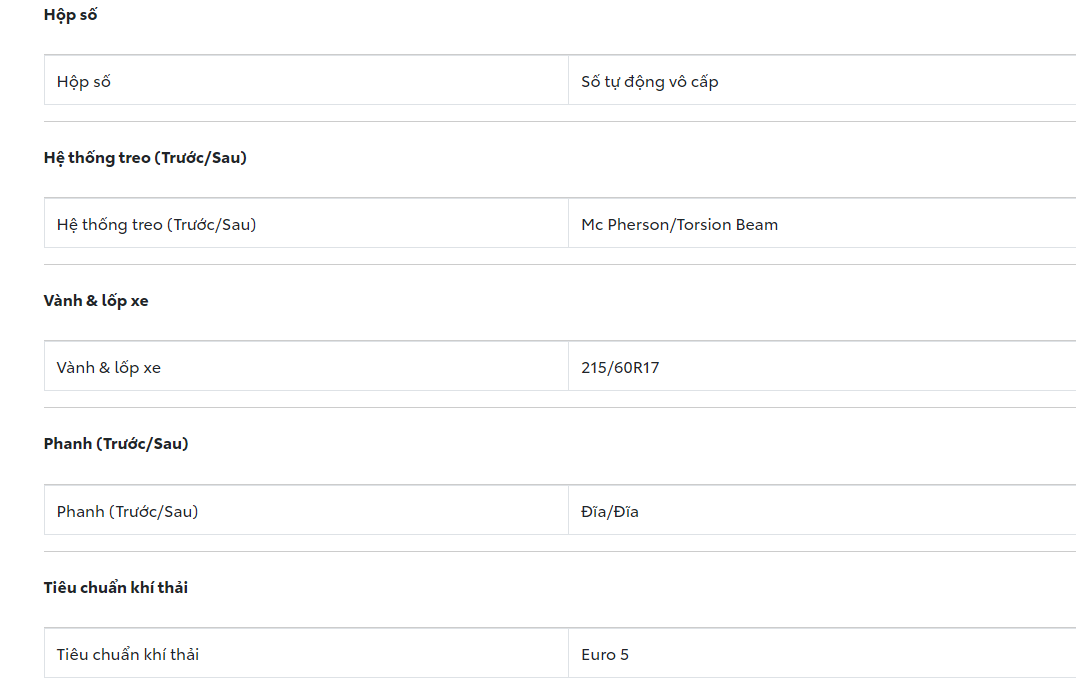
Task: Click divider line below the Vành & lốp xe table
Action: point(560,408)
